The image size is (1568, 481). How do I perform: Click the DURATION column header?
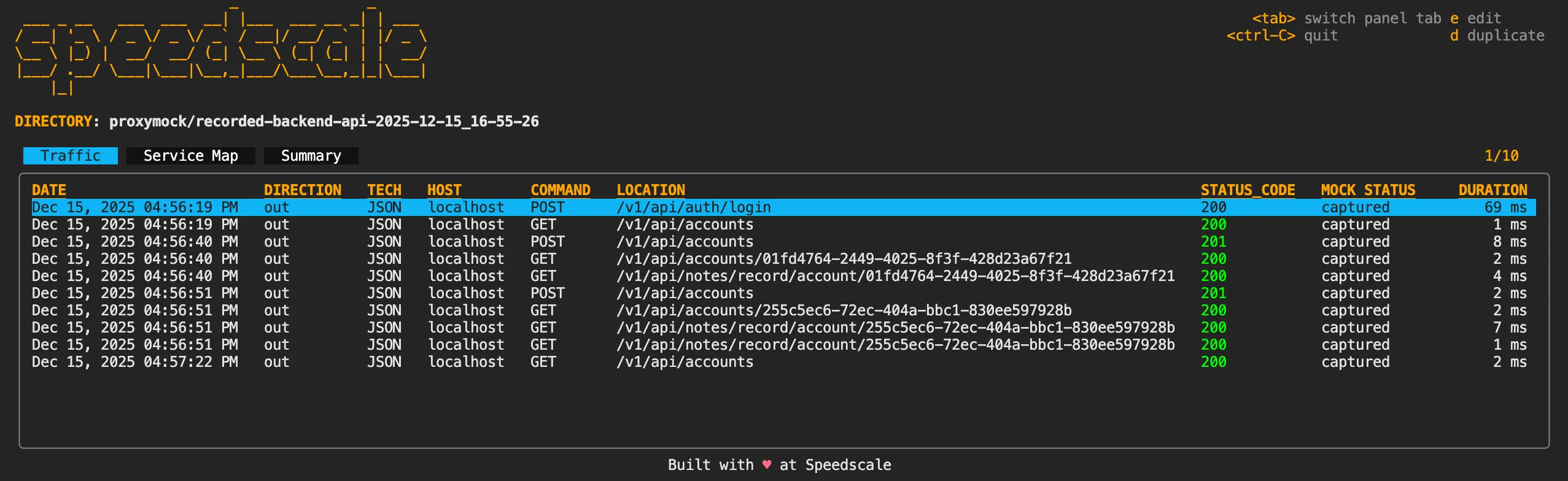pos(1492,190)
